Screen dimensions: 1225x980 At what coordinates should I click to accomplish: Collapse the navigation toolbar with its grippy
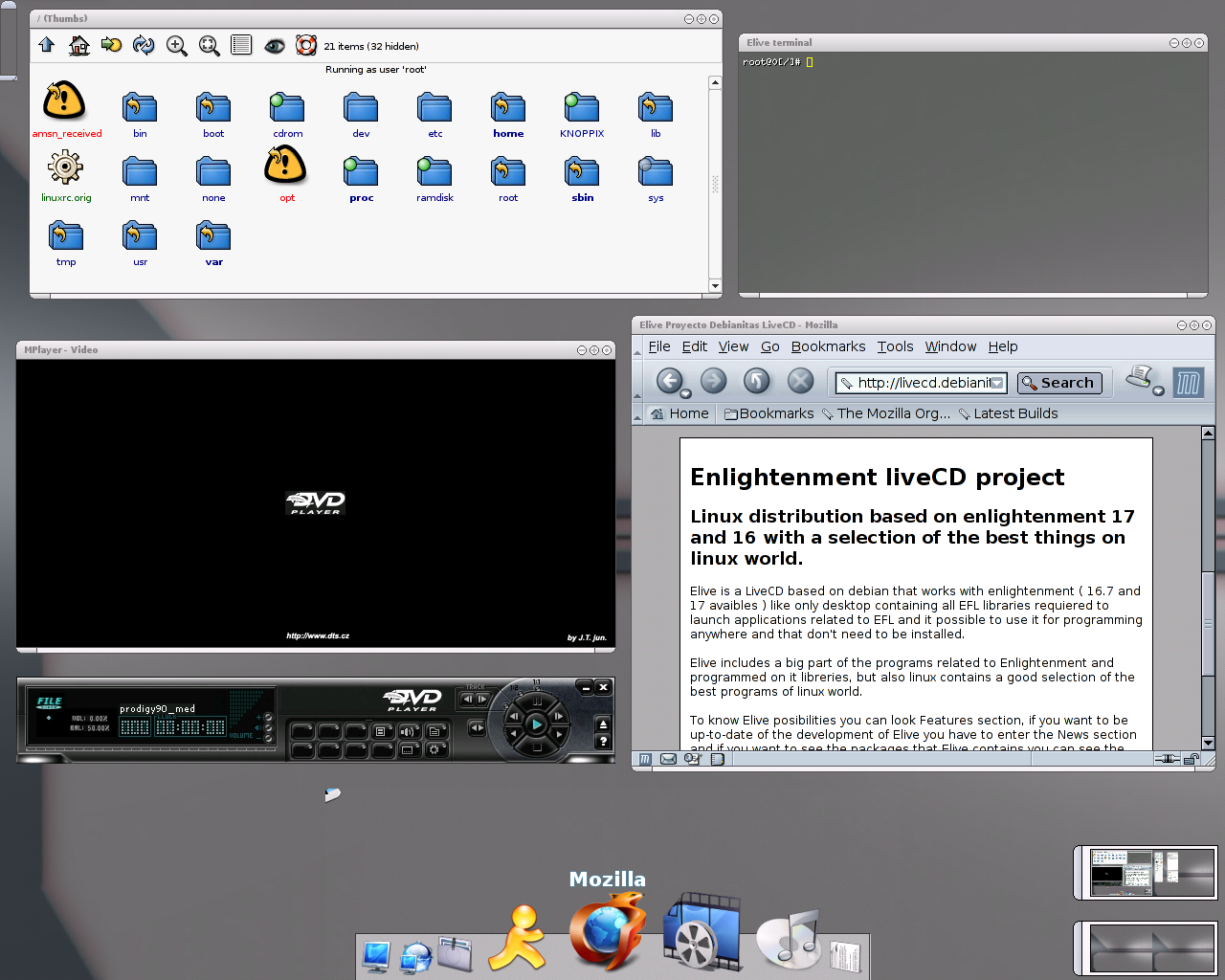[637, 382]
